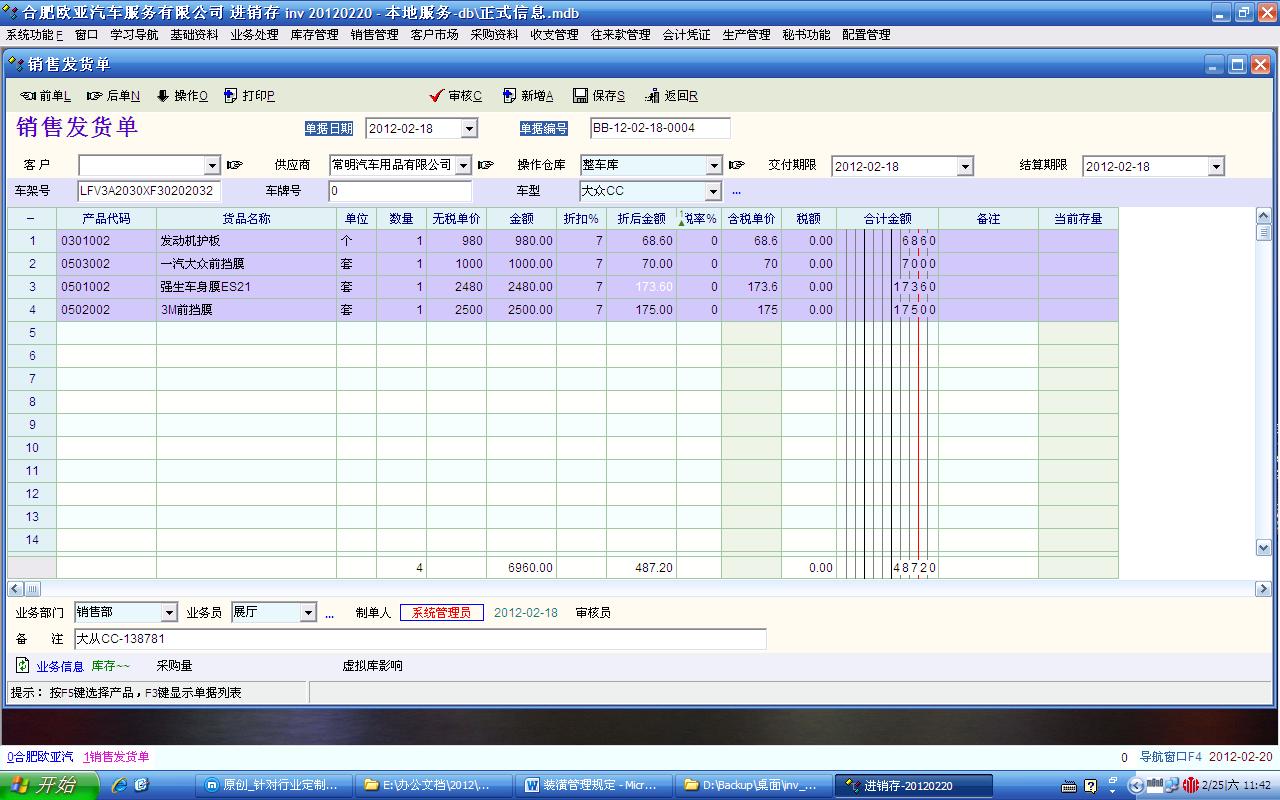The image size is (1280, 800).
Task: Expand the 供应商 supplier dropdown
Action: [x=463, y=166]
